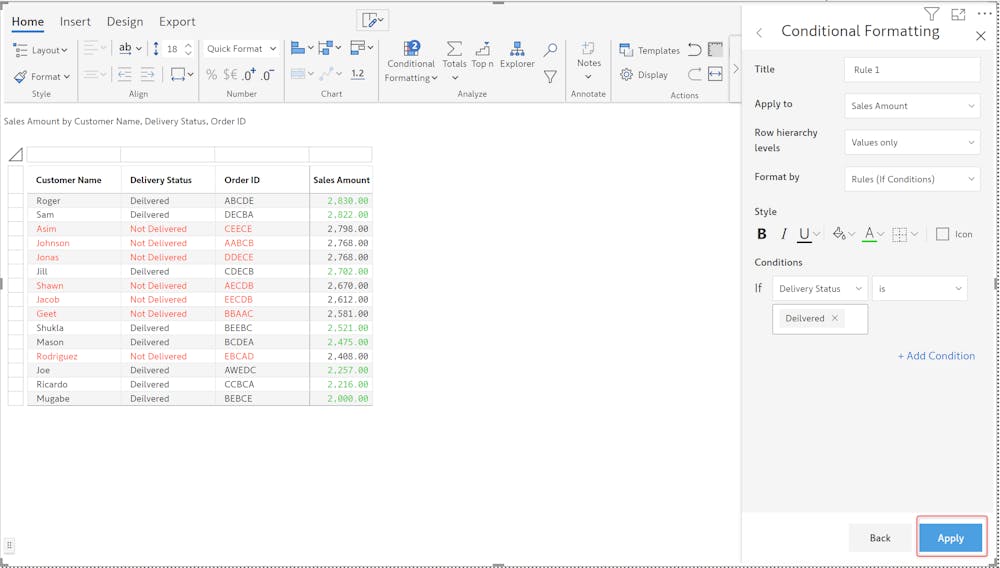The image size is (1000, 568).
Task: Add Notes from the Annotate group
Action: coord(588,56)
